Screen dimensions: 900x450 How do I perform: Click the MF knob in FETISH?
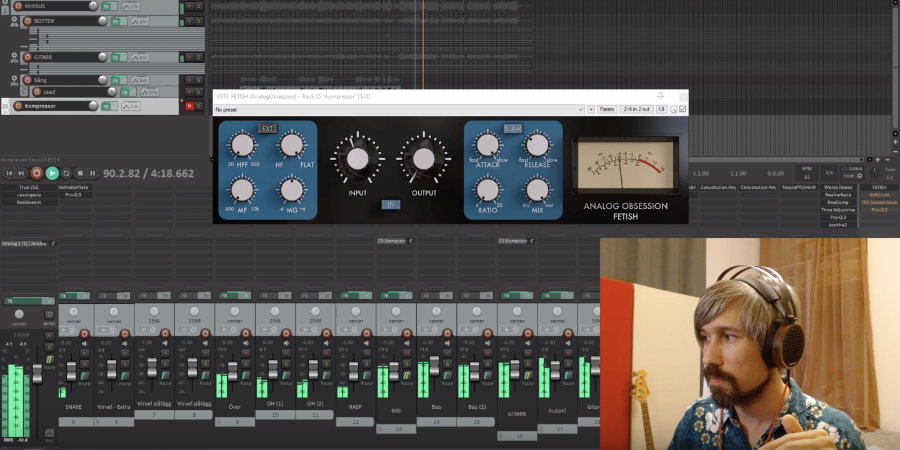click(x=242, y=189)
